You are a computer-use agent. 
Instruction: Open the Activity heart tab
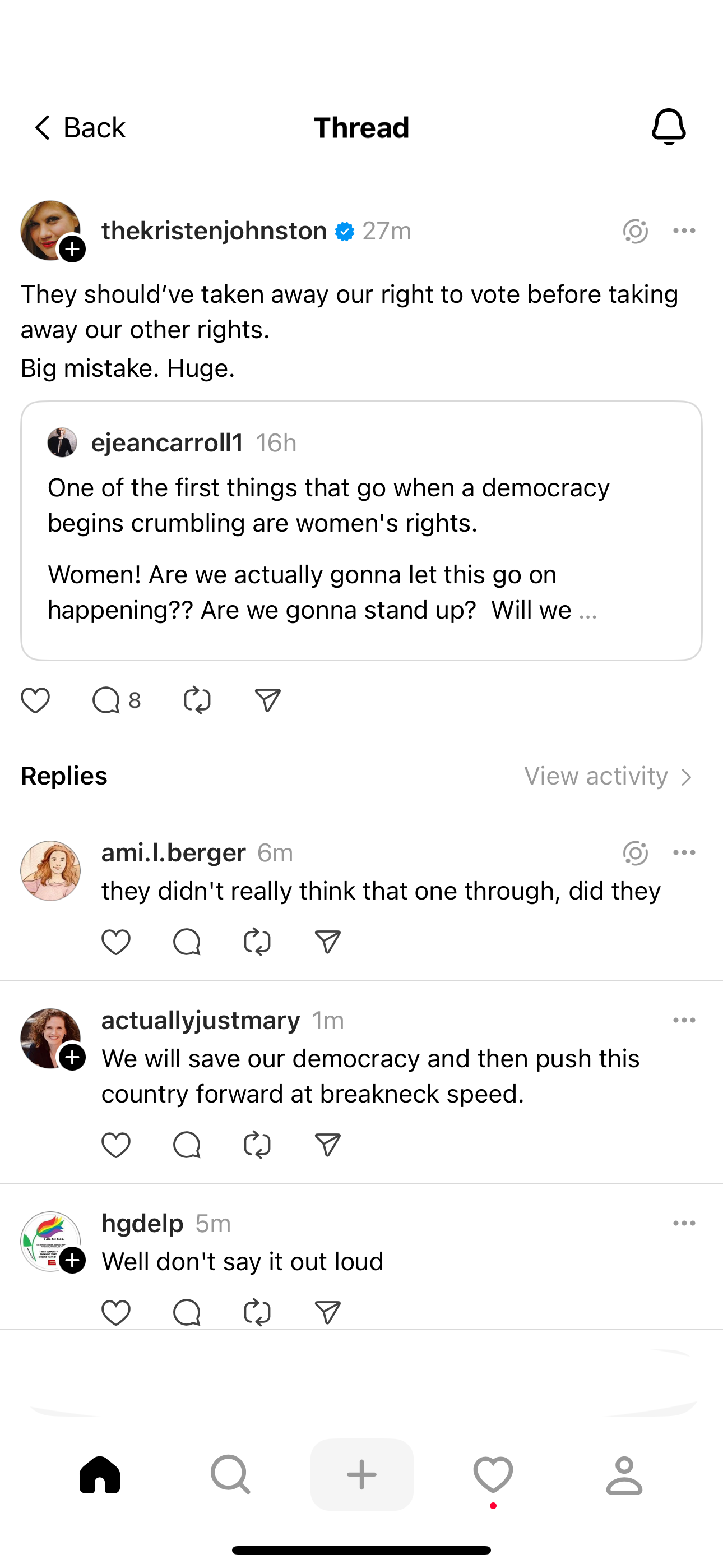pyautogui.click(x=493, y=1474)
